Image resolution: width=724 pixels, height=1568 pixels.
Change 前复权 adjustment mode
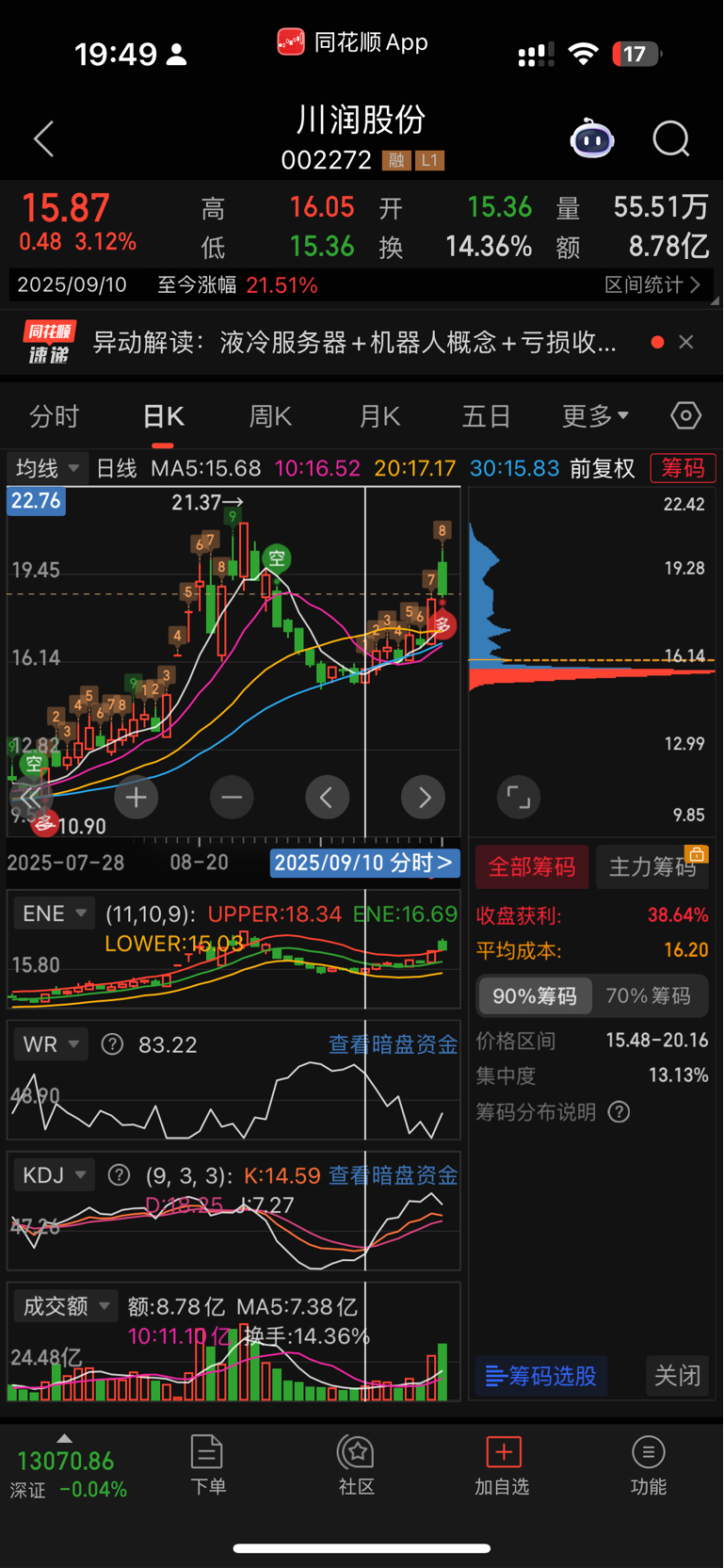point(603,468)
